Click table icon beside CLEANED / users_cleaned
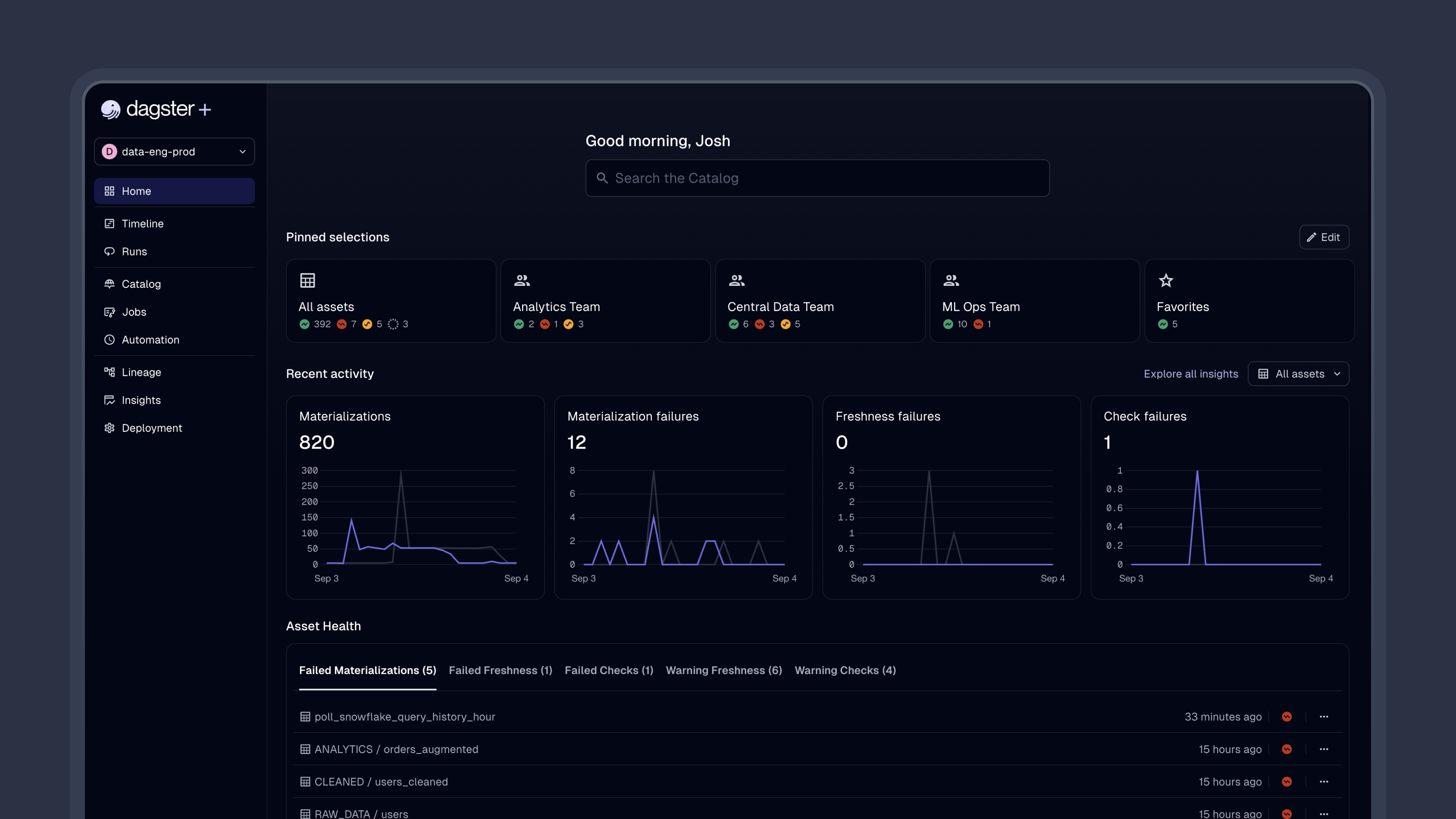 coord(305,782)
